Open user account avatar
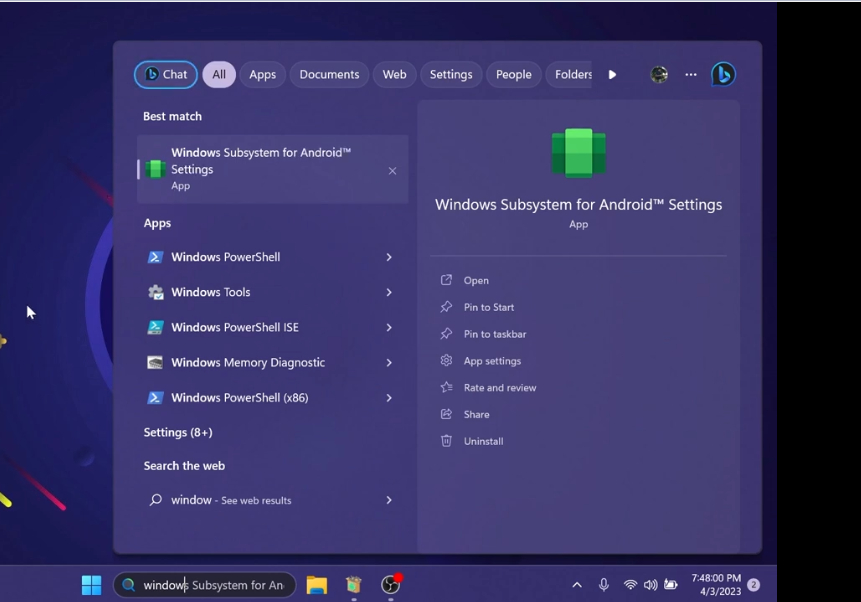Image resolution: width=861 pixels, height=602 pixels. tap(659, 74)
